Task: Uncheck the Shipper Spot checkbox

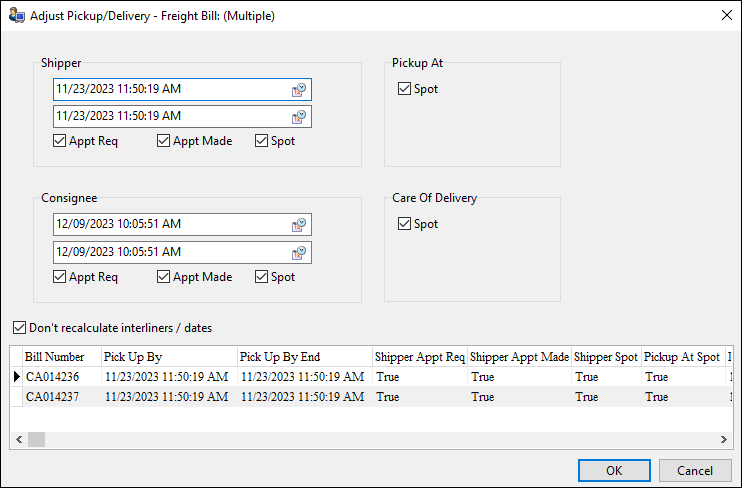Action: pyautogui.click(x=262, y=141)
